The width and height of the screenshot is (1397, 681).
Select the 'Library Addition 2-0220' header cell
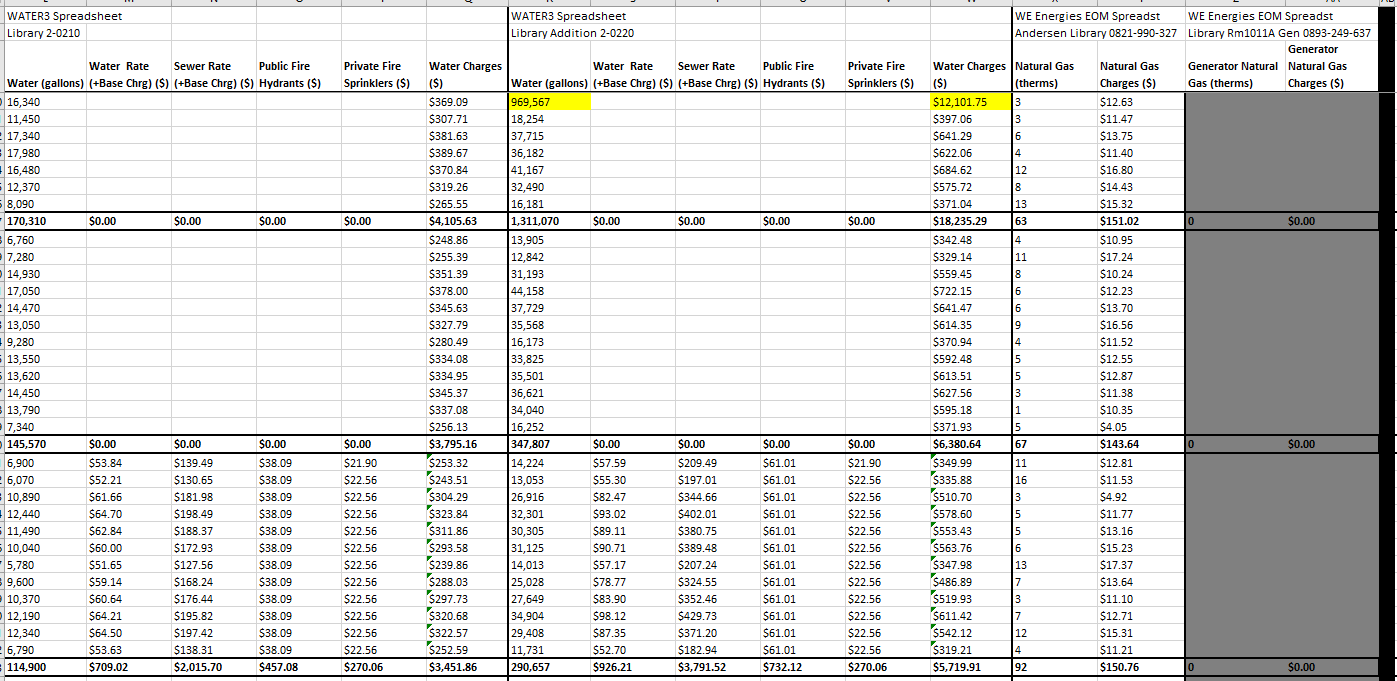click(x=572, y=33)
